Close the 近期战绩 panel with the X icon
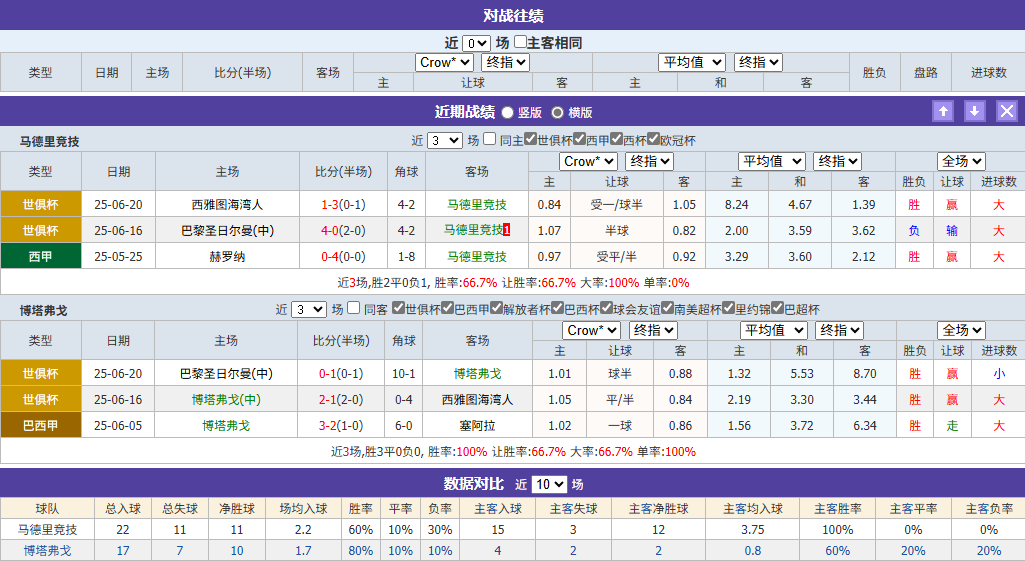1025x561 pixels. [1007, 112]
